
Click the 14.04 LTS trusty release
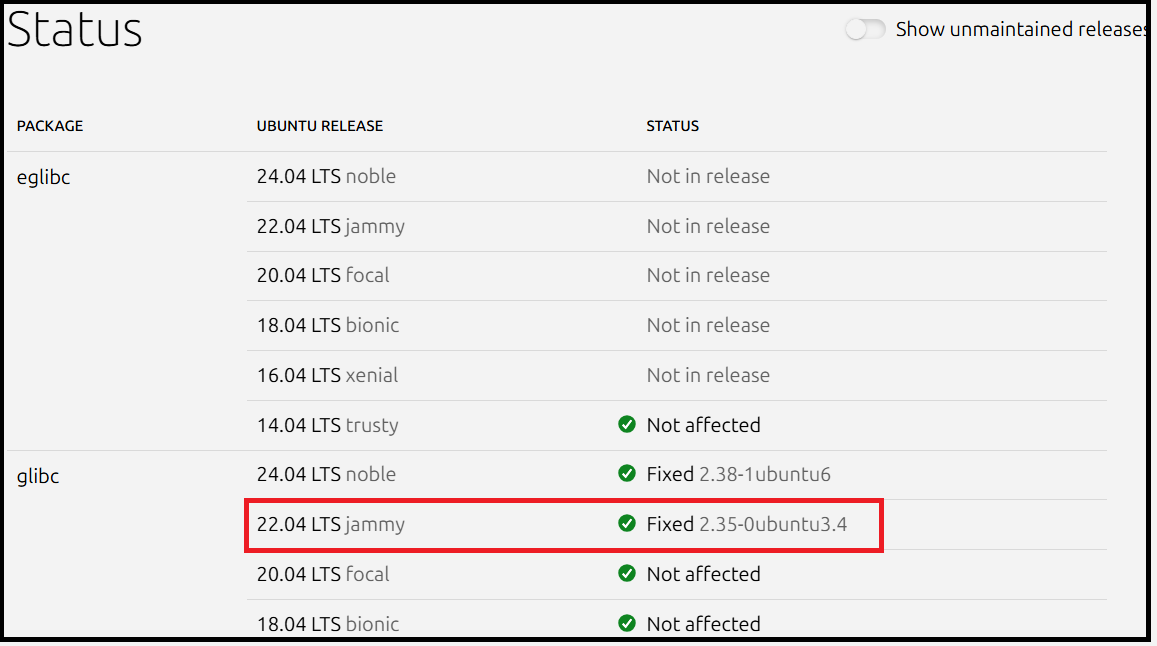coord(327,425)
